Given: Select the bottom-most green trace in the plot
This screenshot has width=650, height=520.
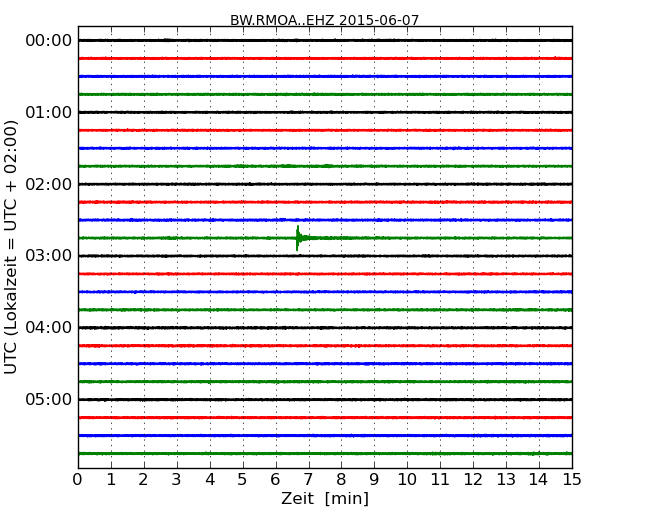Looking at the screenshot, I should [x=325, y=453].
